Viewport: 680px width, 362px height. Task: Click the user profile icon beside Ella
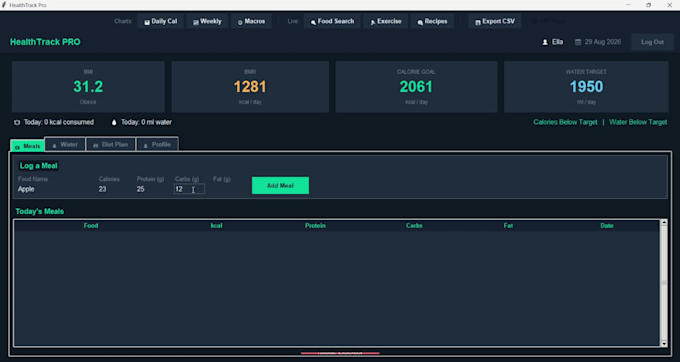tap(545, 42)
